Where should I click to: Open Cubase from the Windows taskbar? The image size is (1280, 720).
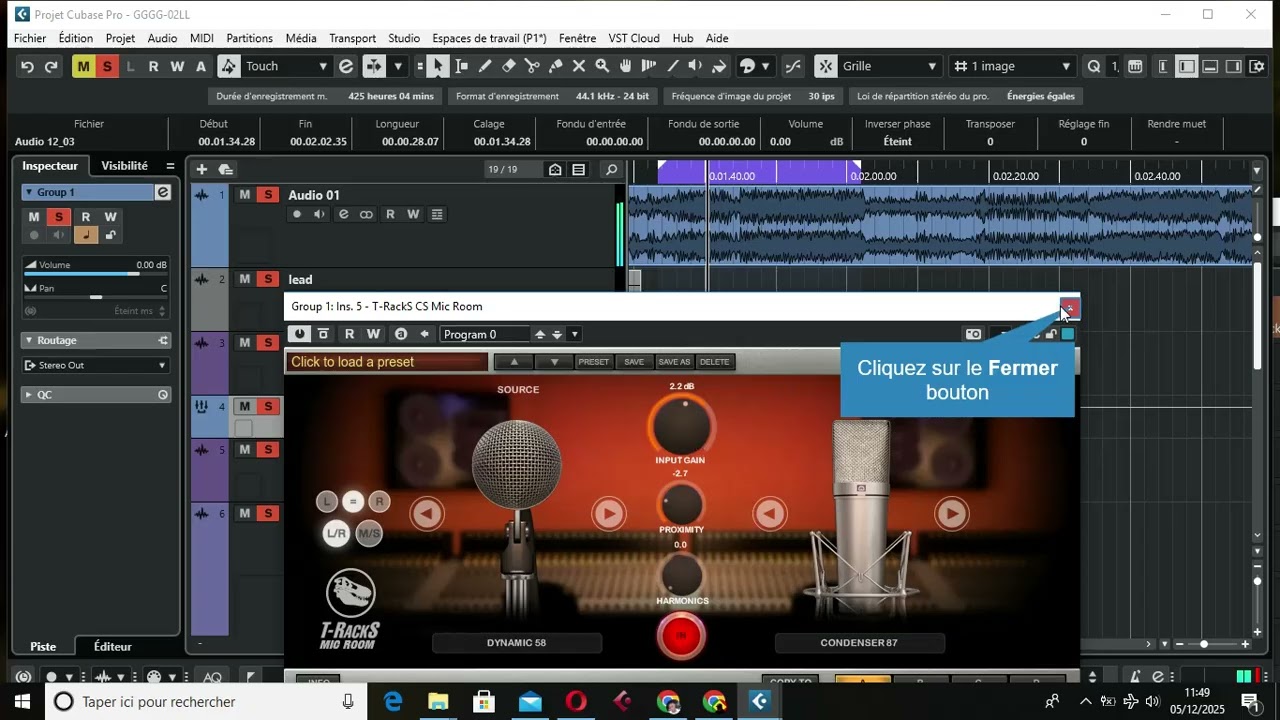pos(760,702)
